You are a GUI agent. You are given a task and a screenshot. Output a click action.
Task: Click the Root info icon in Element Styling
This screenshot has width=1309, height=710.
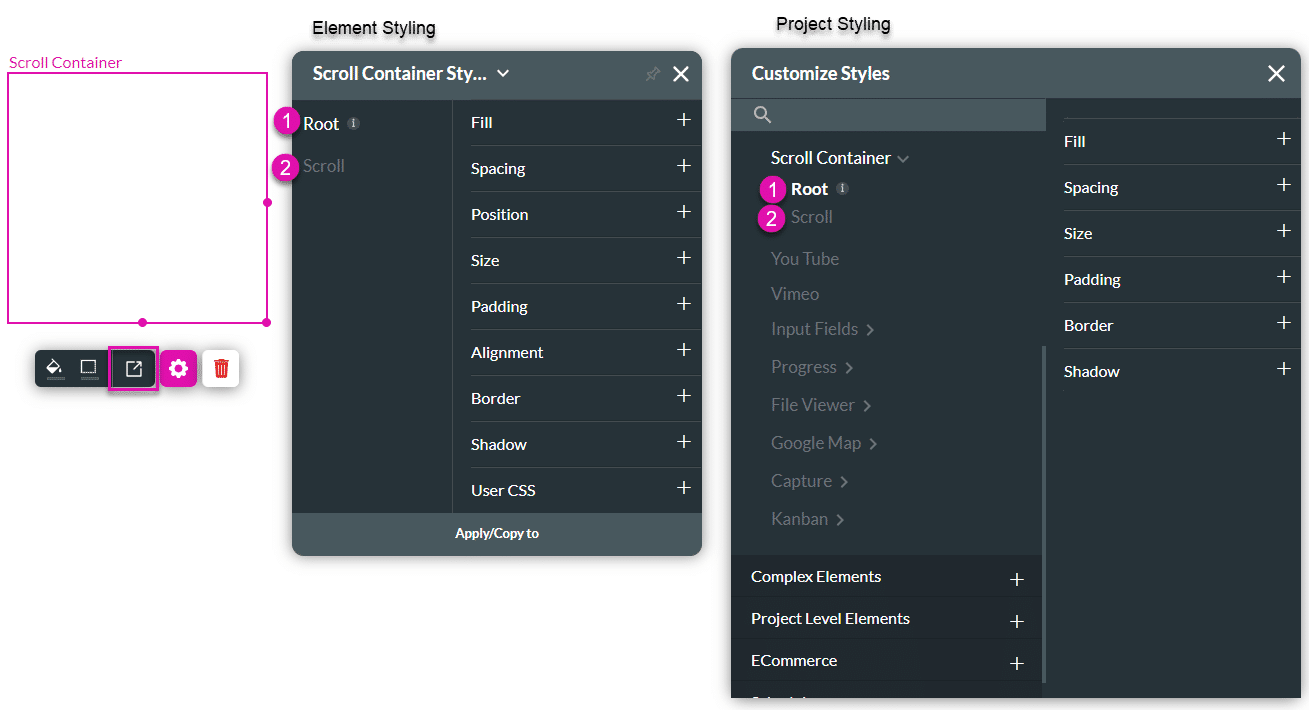tap(352, 122)
